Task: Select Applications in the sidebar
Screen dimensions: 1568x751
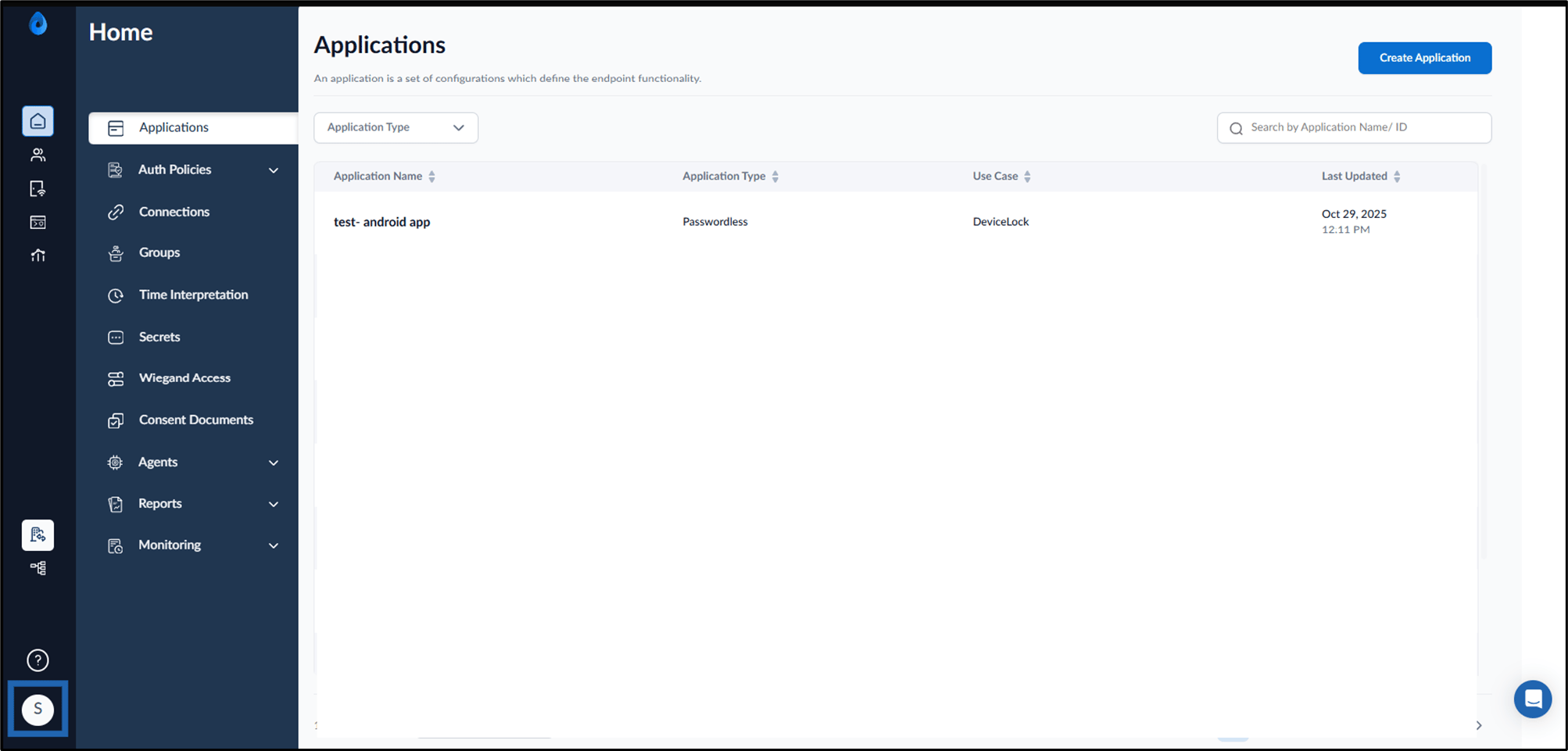Action: [193, 128]
